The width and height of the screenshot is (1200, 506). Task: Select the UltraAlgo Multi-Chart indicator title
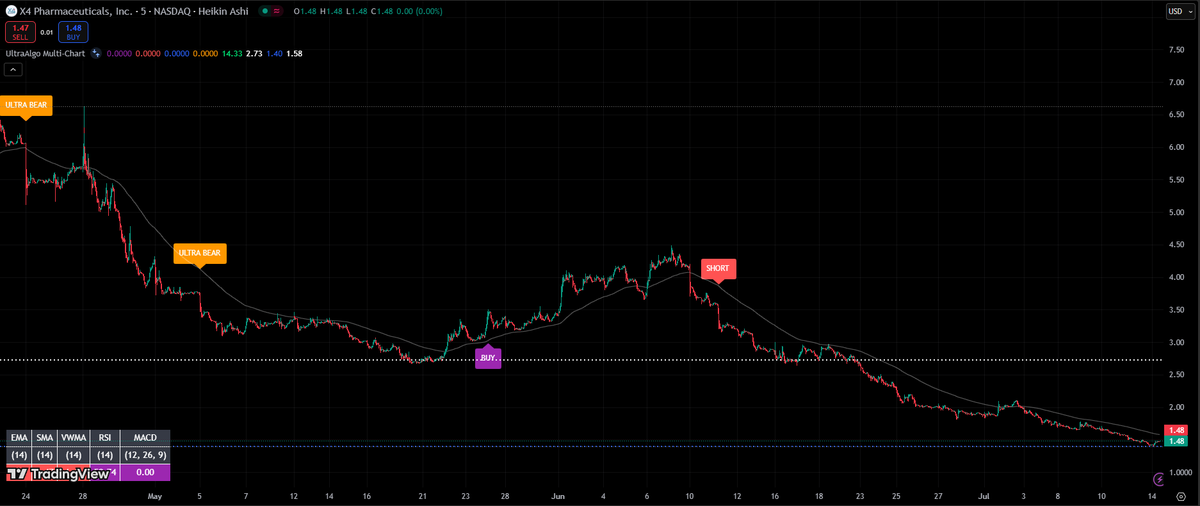coord(45,53)
